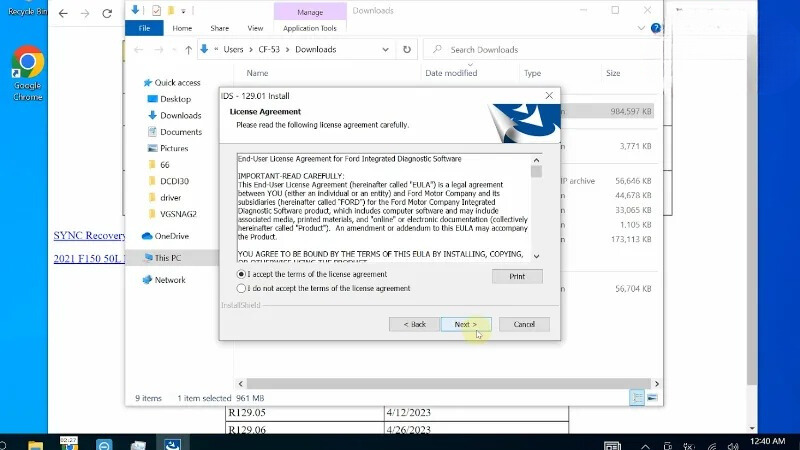
Task: Reload the browser page
Action: tap(107, 14)
